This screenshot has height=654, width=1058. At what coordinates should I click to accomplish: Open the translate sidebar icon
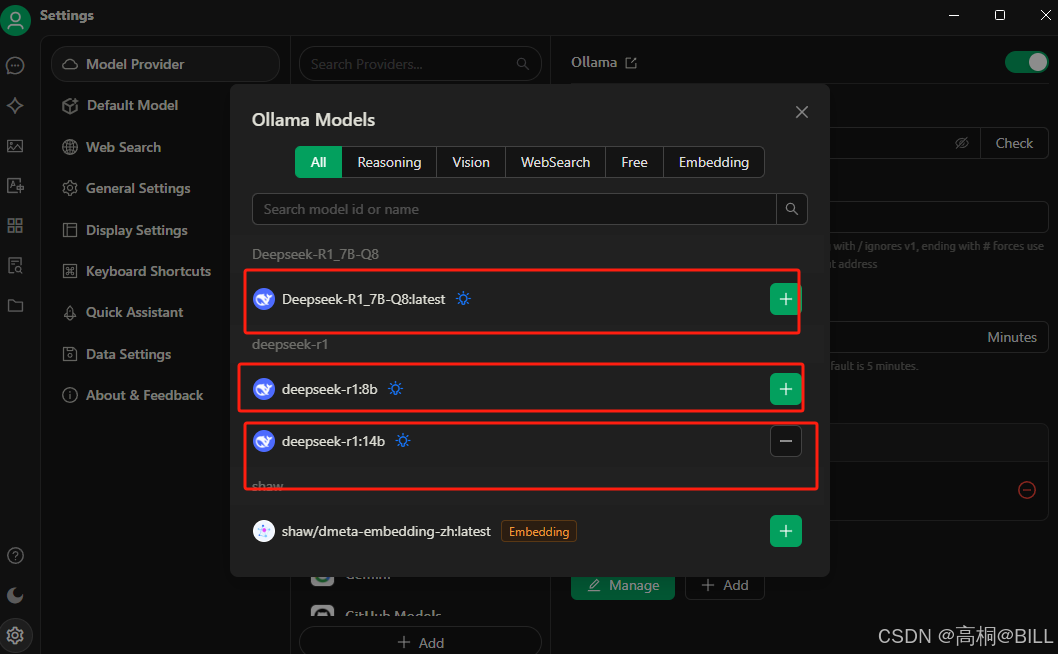[x=15, y=186]
